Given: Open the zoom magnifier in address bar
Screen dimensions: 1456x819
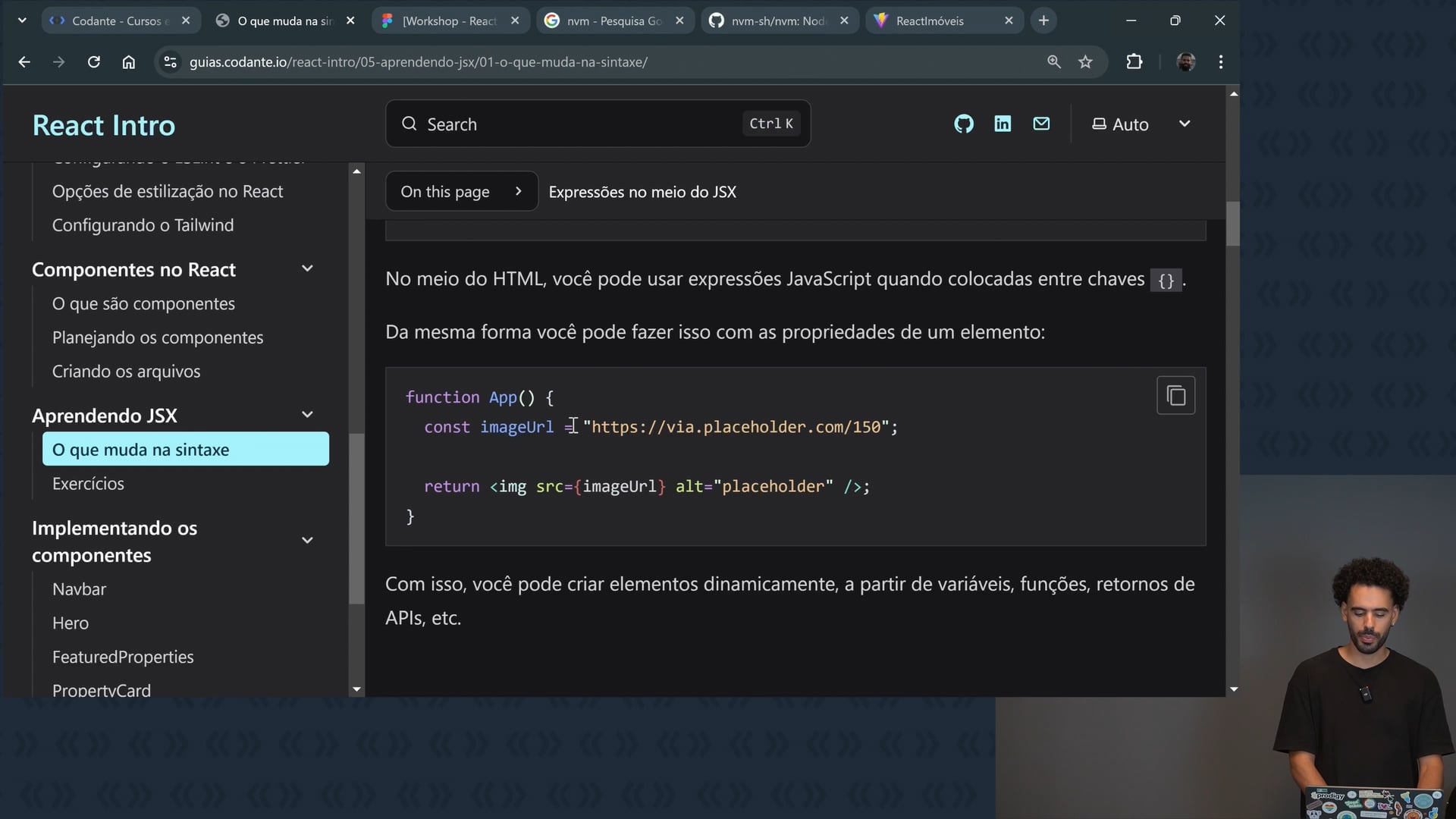Looking at the screenshot, I should (1053, 62).
